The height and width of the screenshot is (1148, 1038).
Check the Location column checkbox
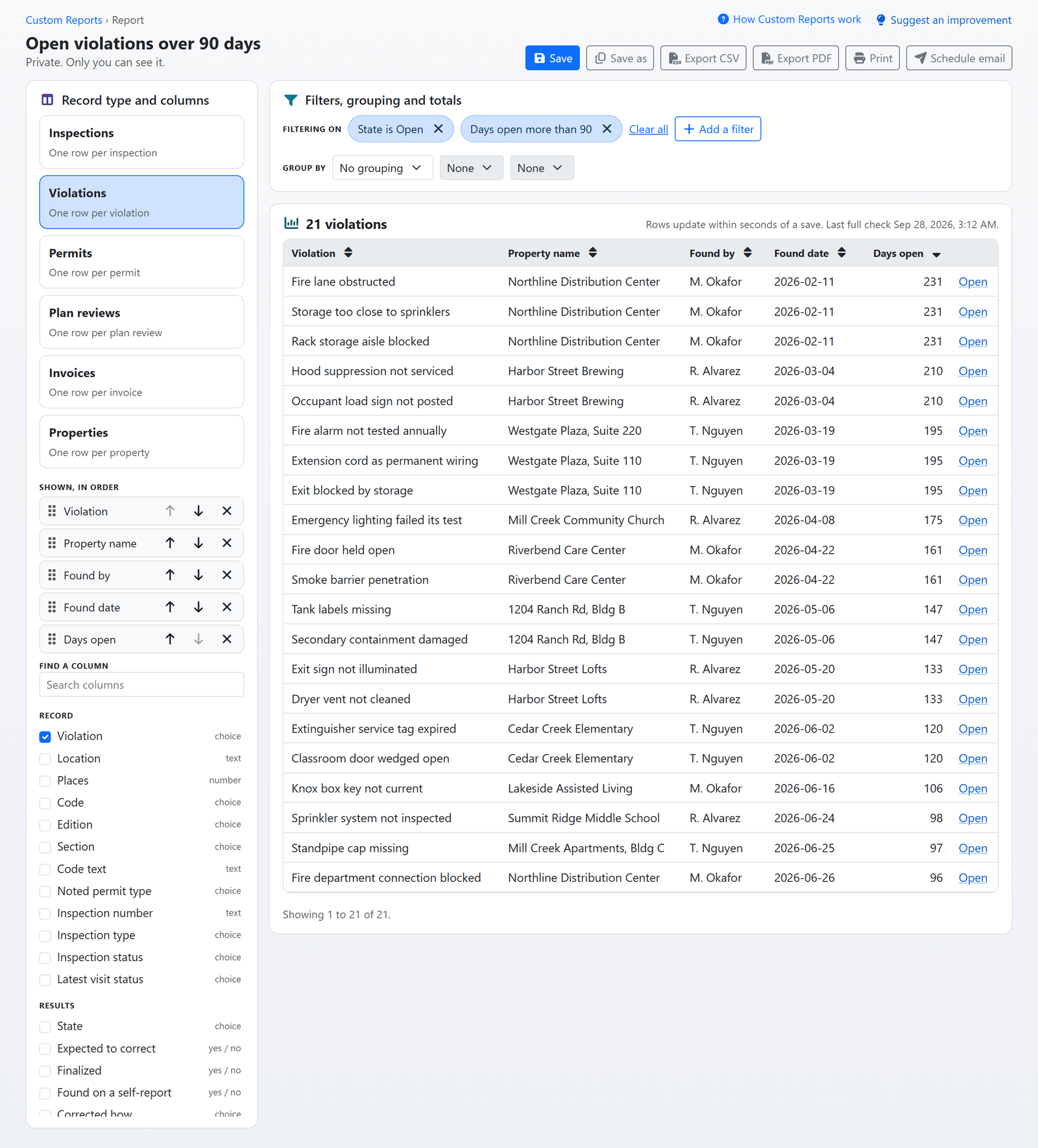45,759
